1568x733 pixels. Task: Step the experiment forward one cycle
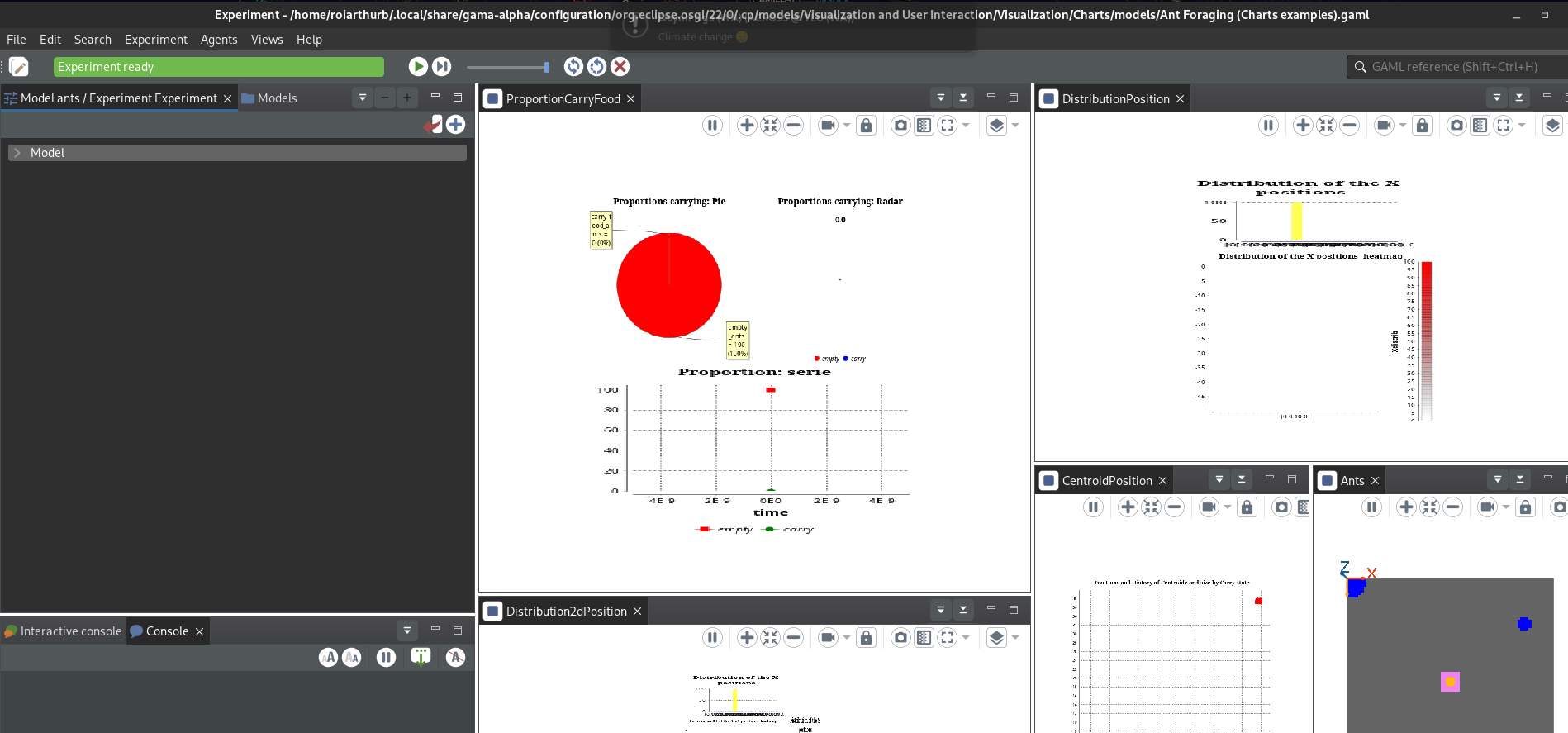coord(442,66)
